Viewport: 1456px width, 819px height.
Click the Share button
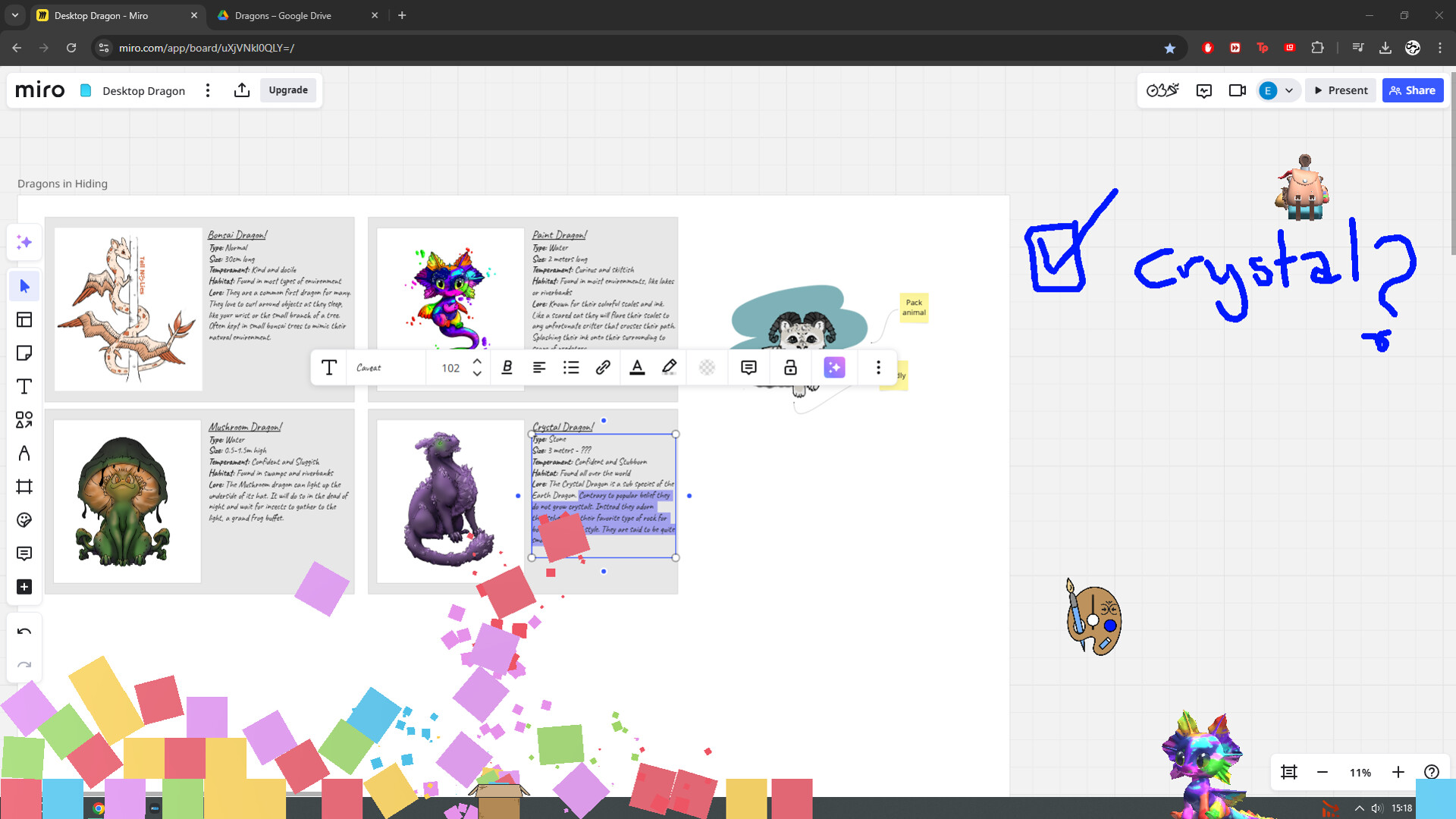[1413, 90]
